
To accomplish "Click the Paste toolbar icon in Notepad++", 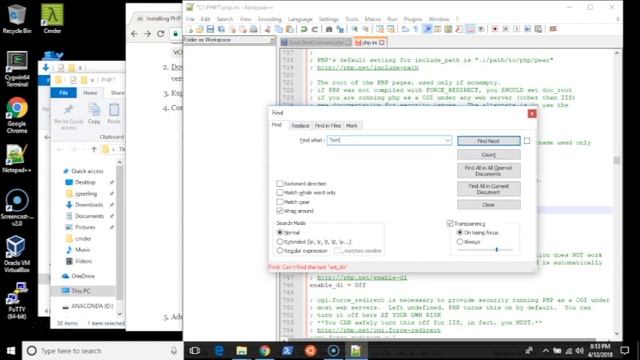I will 289,29.
